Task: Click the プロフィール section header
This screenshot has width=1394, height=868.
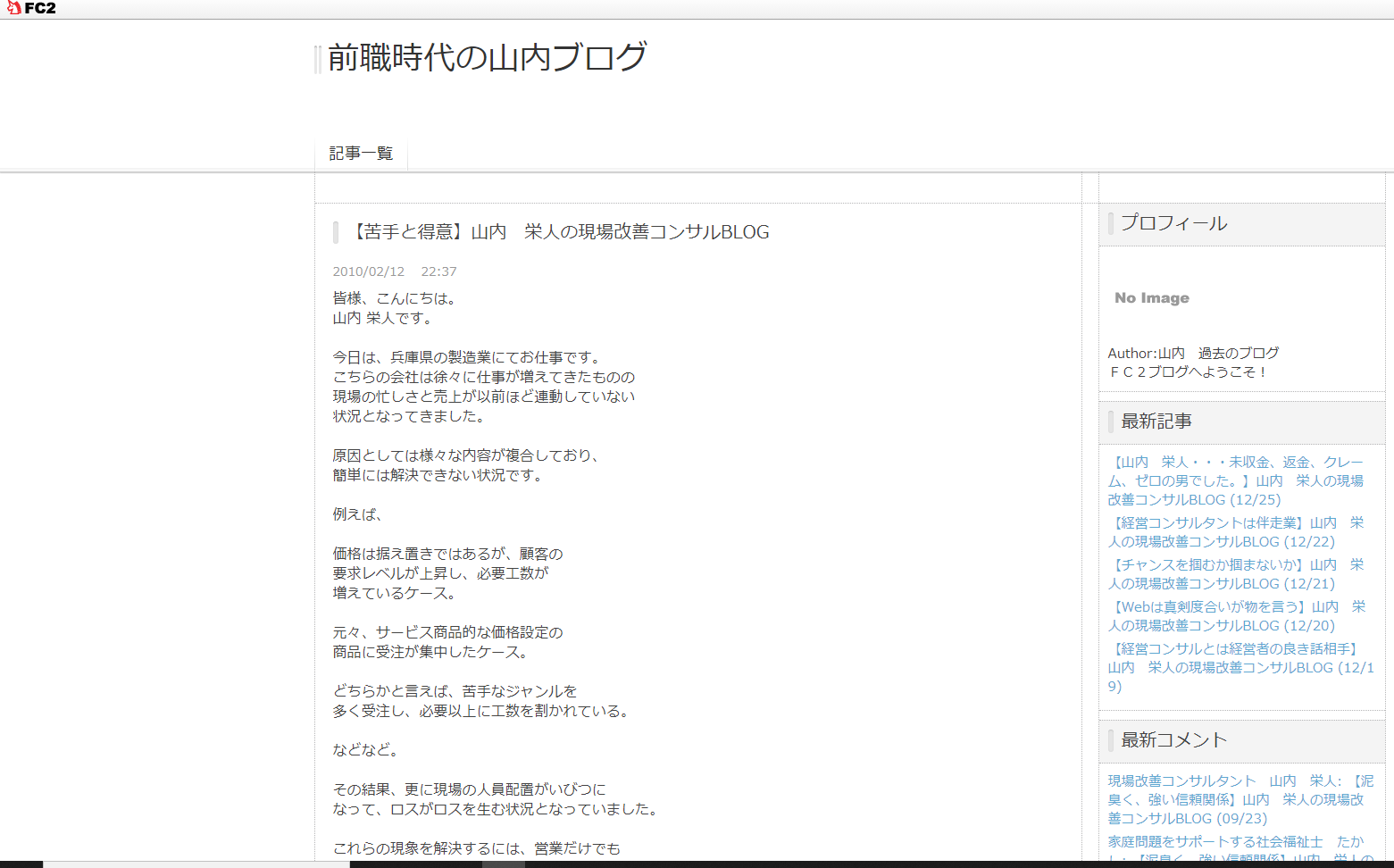Action: [1173, 223]
